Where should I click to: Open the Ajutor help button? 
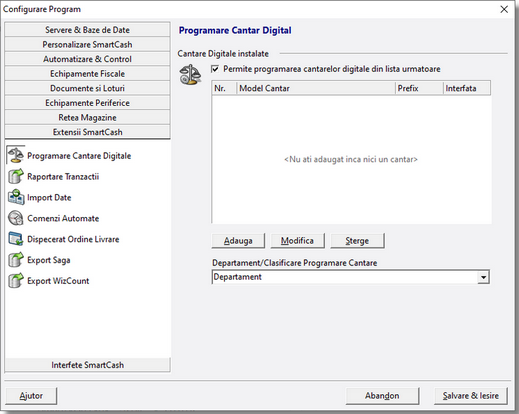click(x=31, y=396)
